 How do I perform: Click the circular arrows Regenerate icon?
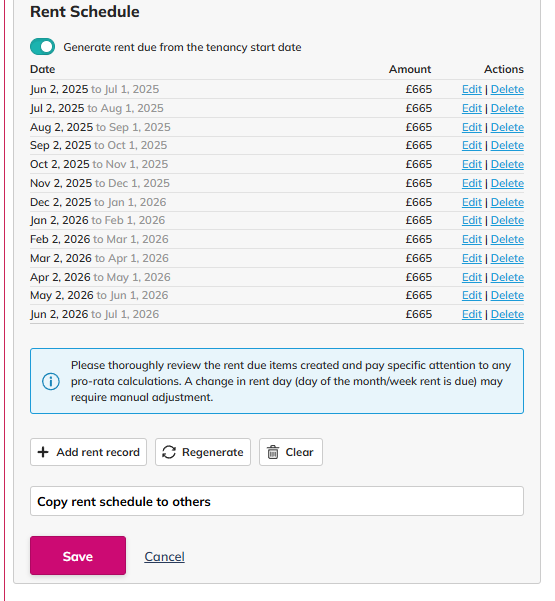pos(169,452)
